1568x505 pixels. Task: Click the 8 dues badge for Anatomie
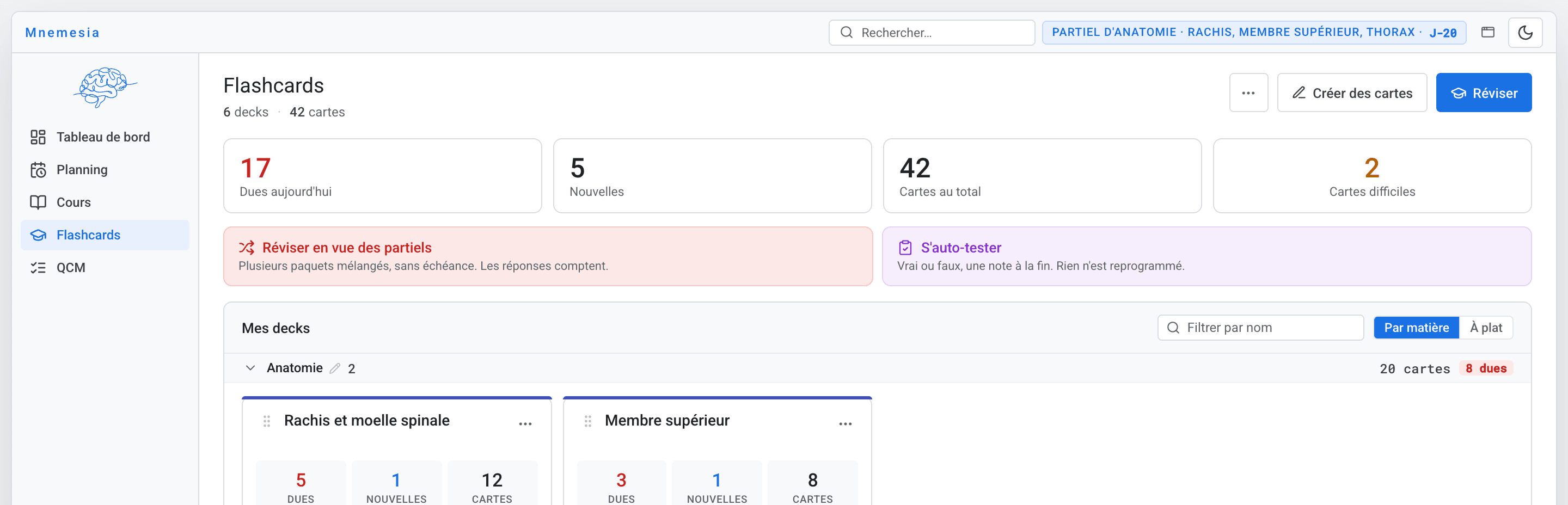(x=1486, y=369)
